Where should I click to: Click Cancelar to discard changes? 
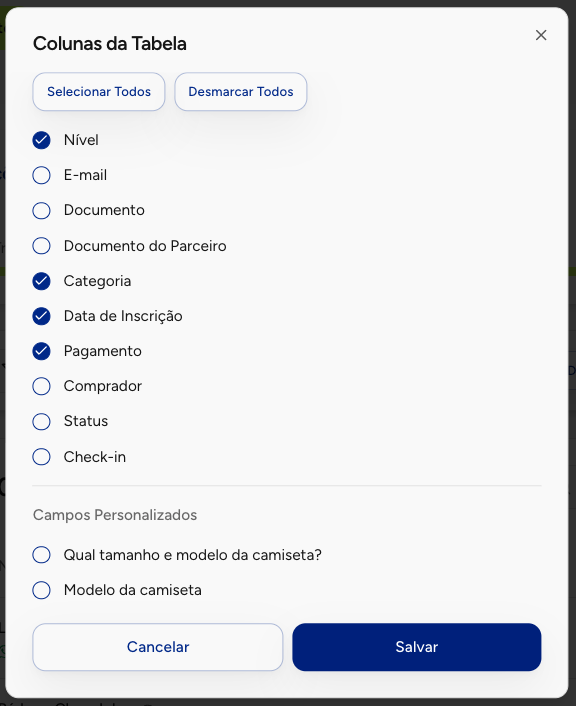[x=158, y=647]
